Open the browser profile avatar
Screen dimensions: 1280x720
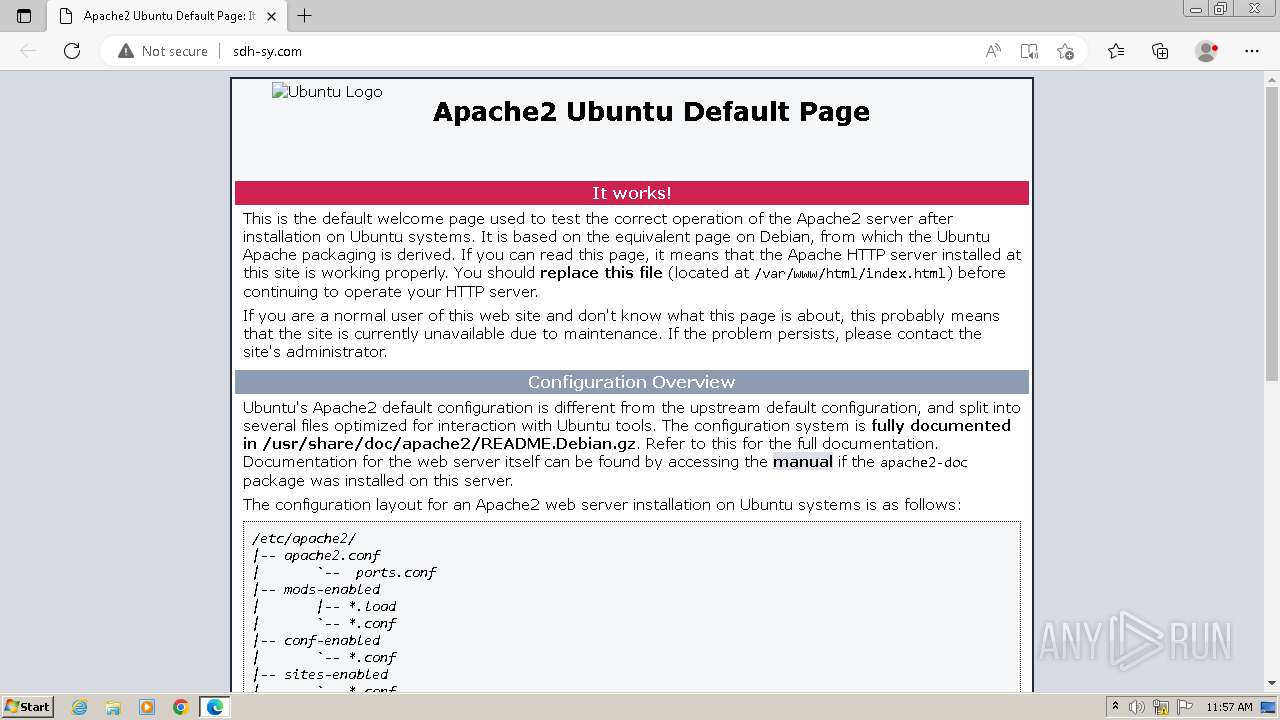pos(1207,51)
